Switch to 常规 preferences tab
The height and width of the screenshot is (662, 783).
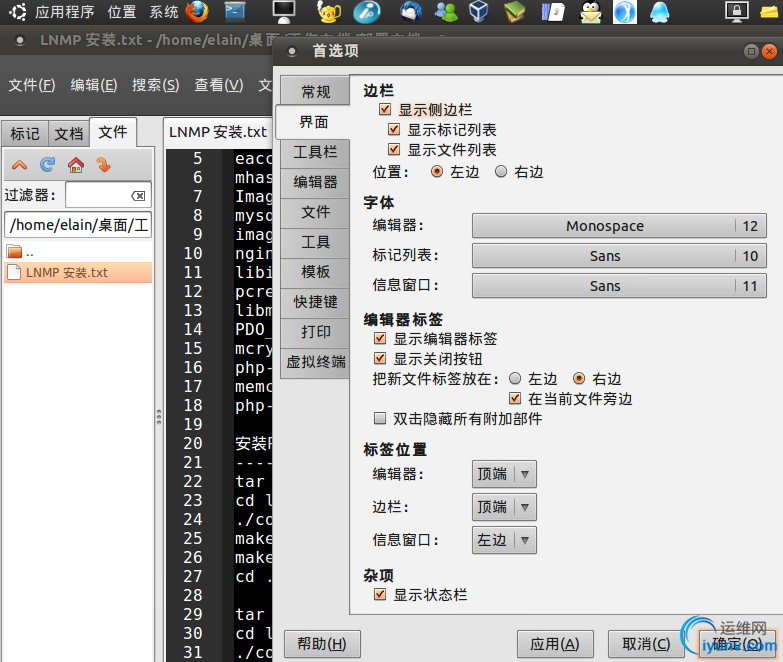click(315, 91)
